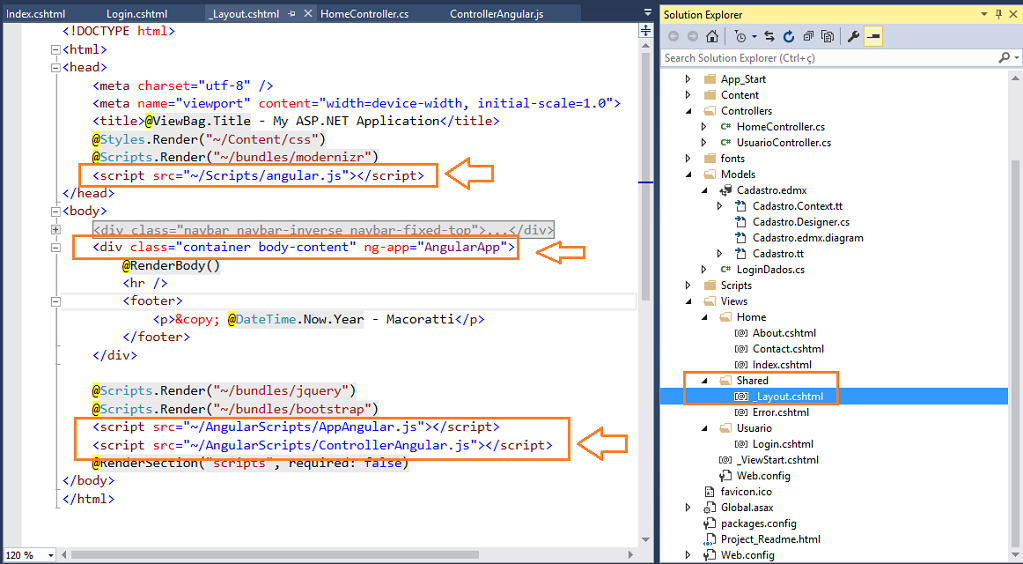This screenshot has height=564, width=1023.
Task: Select Cadastro.Designer.cs file
Action: 801,222
